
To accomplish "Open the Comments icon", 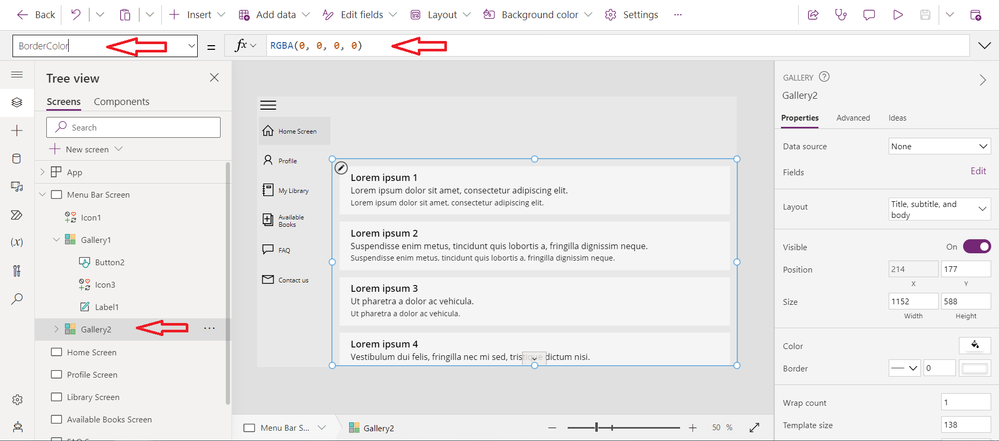I will coord(868,15).
